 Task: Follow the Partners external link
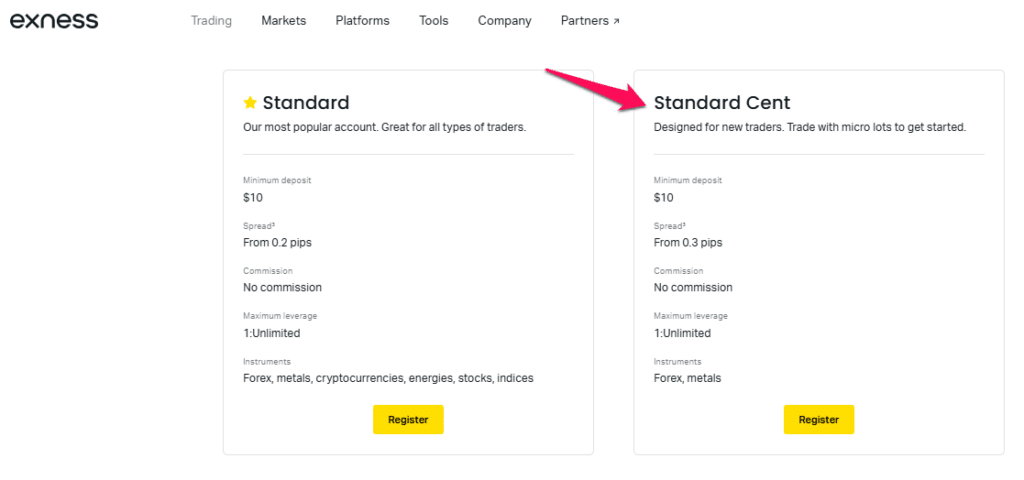590,21
